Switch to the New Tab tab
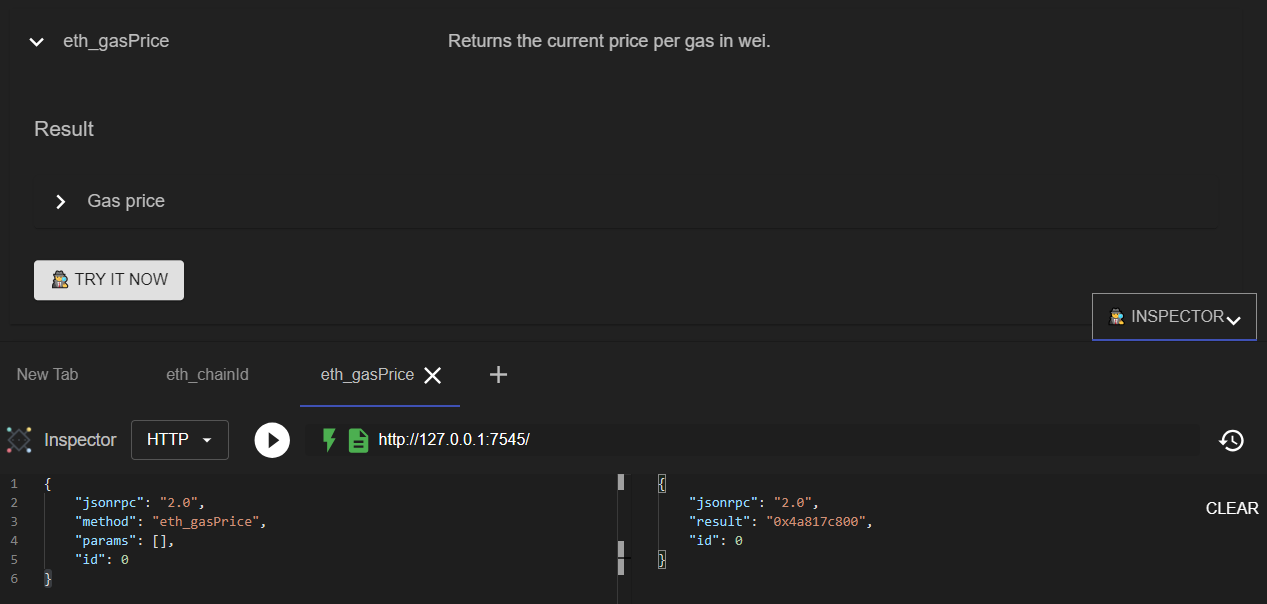The image size is (1267, 604). click(x=47, y=375)
